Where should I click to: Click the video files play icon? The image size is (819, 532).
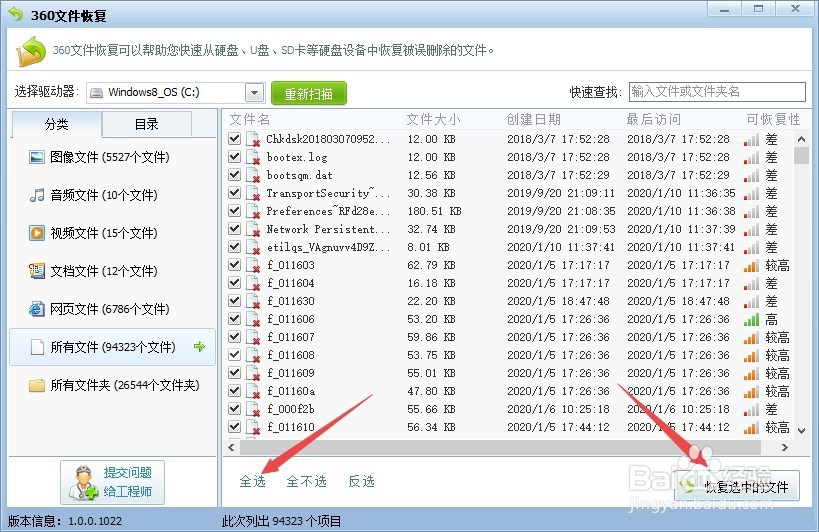point(37,233)
